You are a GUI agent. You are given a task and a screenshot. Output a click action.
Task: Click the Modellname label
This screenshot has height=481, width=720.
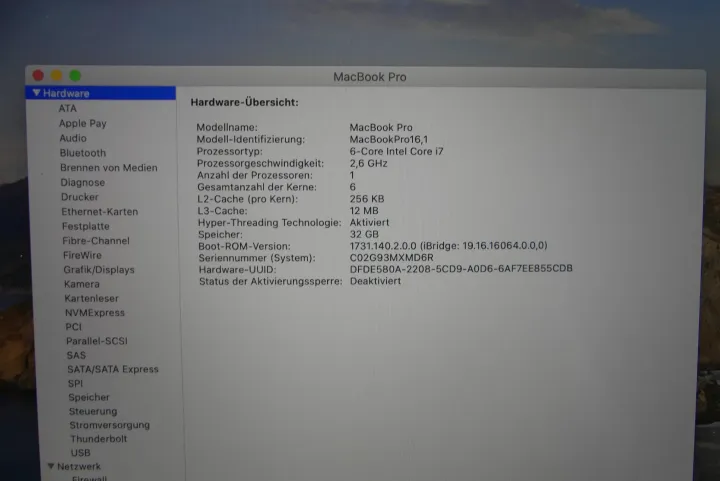point(227,127)
